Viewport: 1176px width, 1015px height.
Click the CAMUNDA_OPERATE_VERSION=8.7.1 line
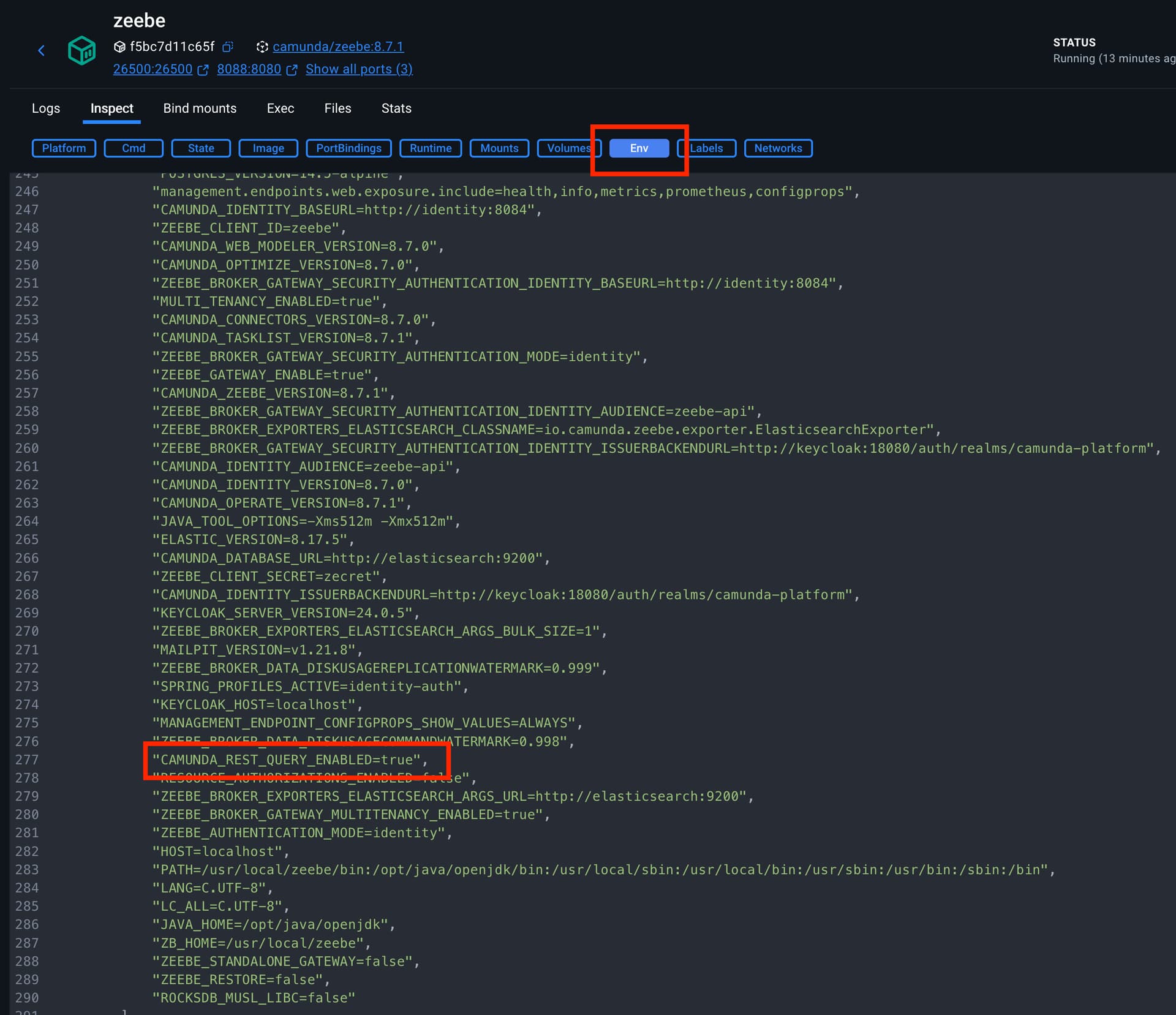(282, 504)
